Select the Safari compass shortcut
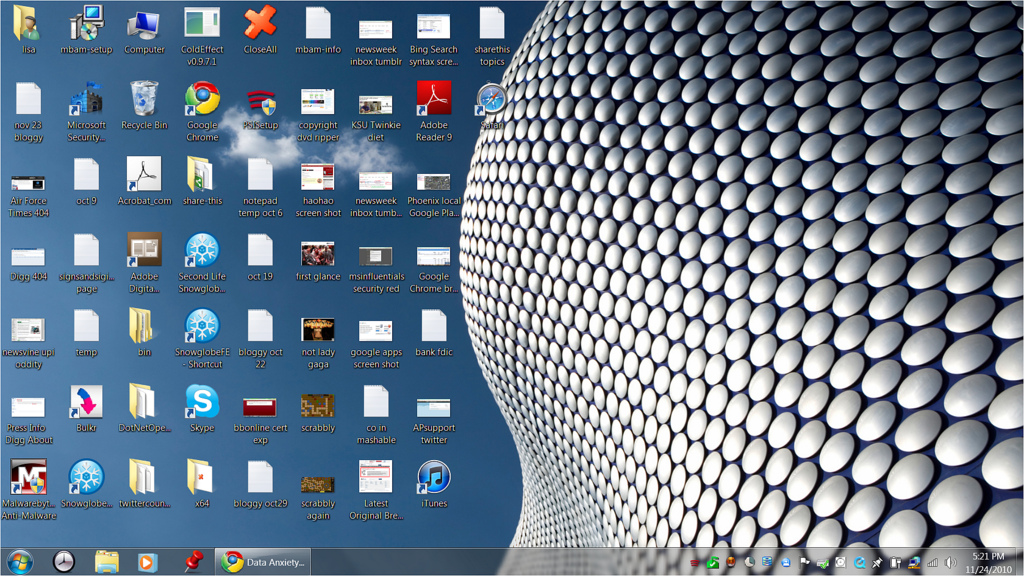The image size is (1024, 576). click(491, 105)
